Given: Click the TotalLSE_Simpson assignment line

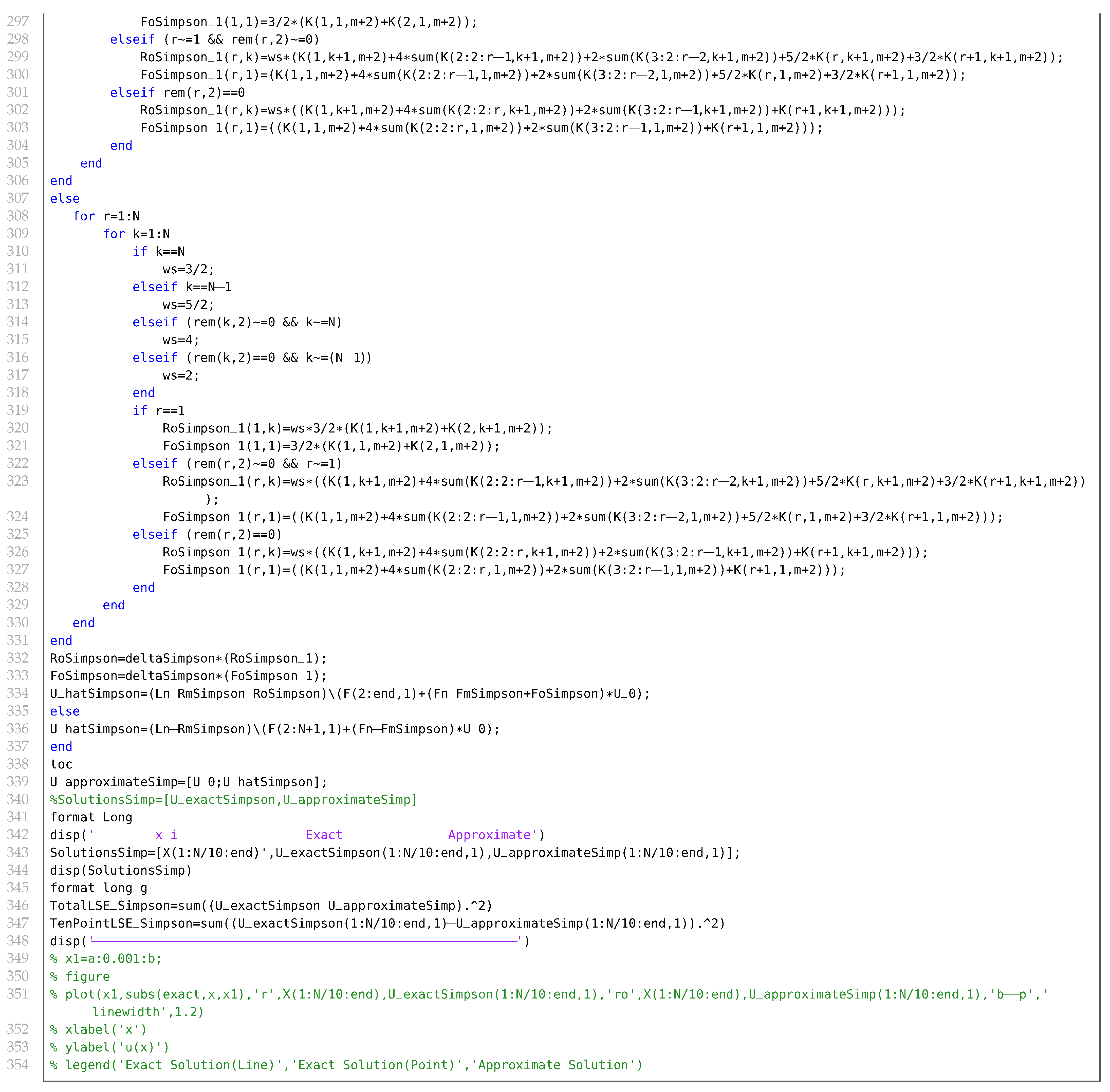Looking at the screenshot, I should 271,906.
